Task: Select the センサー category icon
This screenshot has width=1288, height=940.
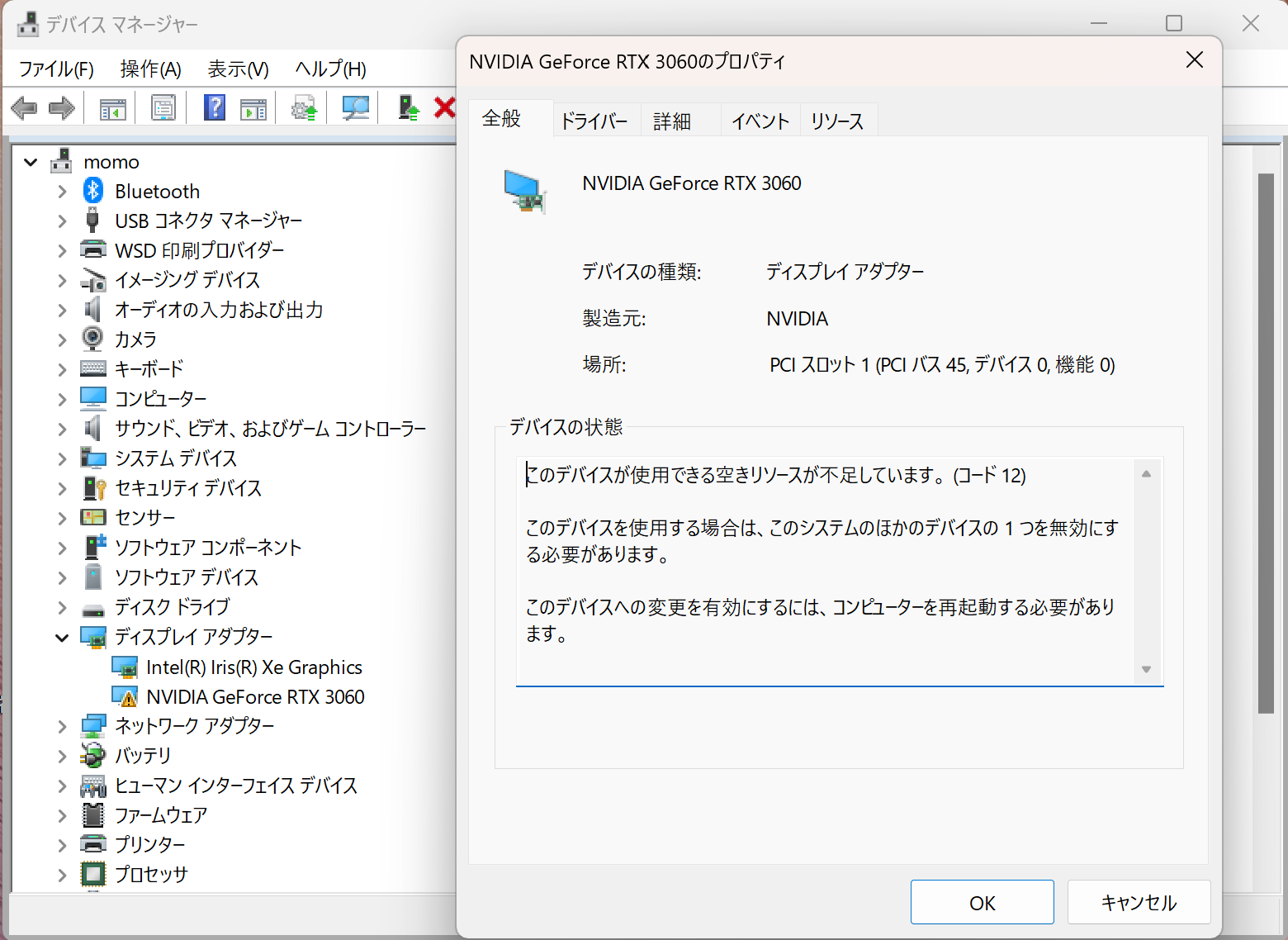Action: [x=93, y=517]
